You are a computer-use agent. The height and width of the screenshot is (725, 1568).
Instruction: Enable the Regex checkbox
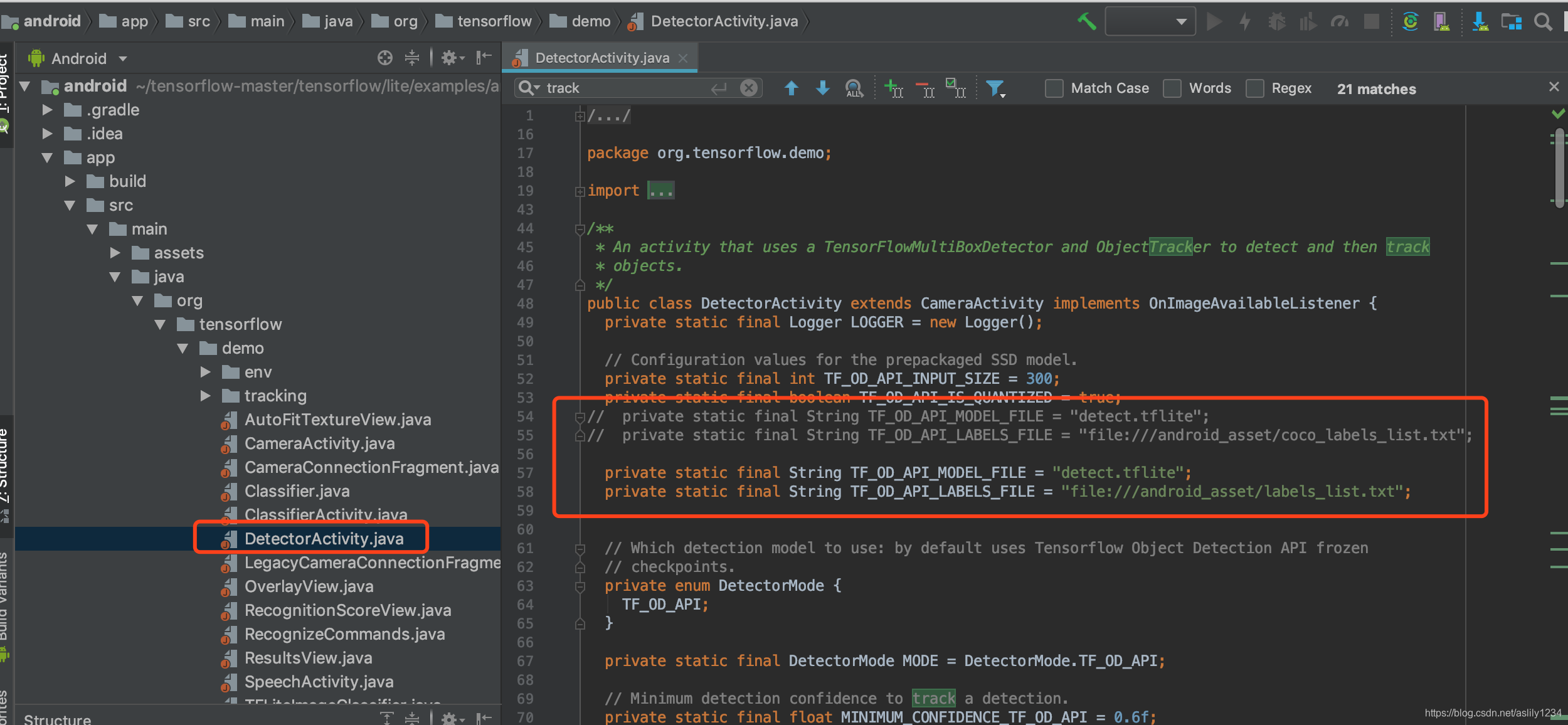click(1254, 88)
